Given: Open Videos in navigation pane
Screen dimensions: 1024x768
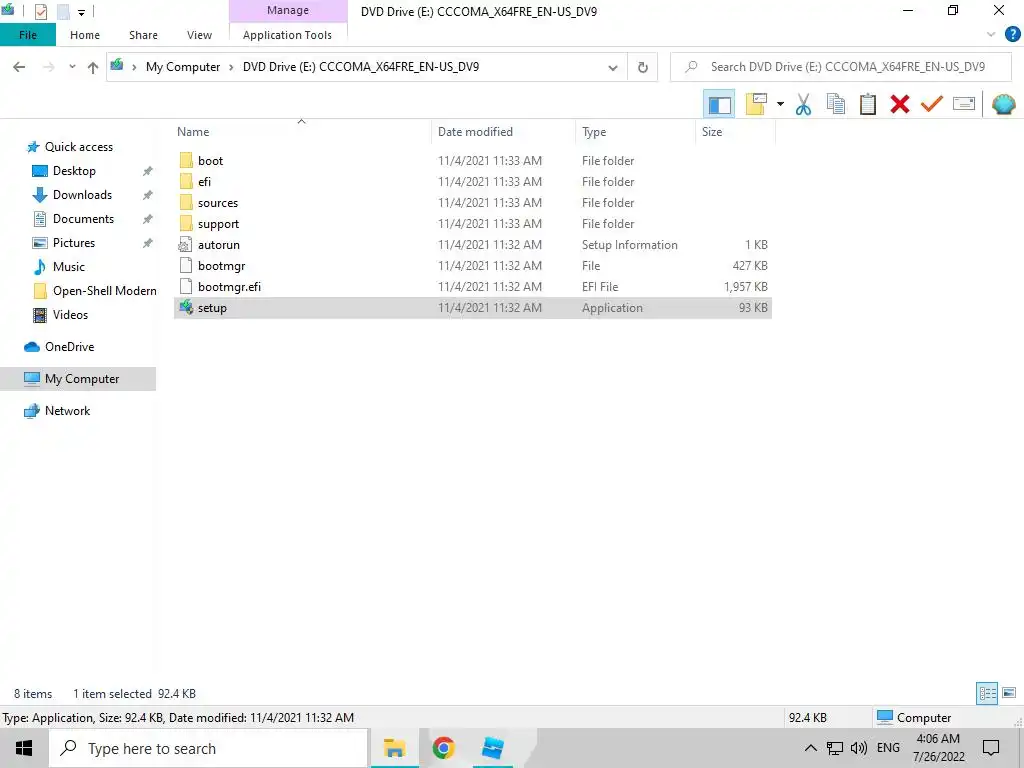Looking at the screenshot, I should tap(70, 315).
